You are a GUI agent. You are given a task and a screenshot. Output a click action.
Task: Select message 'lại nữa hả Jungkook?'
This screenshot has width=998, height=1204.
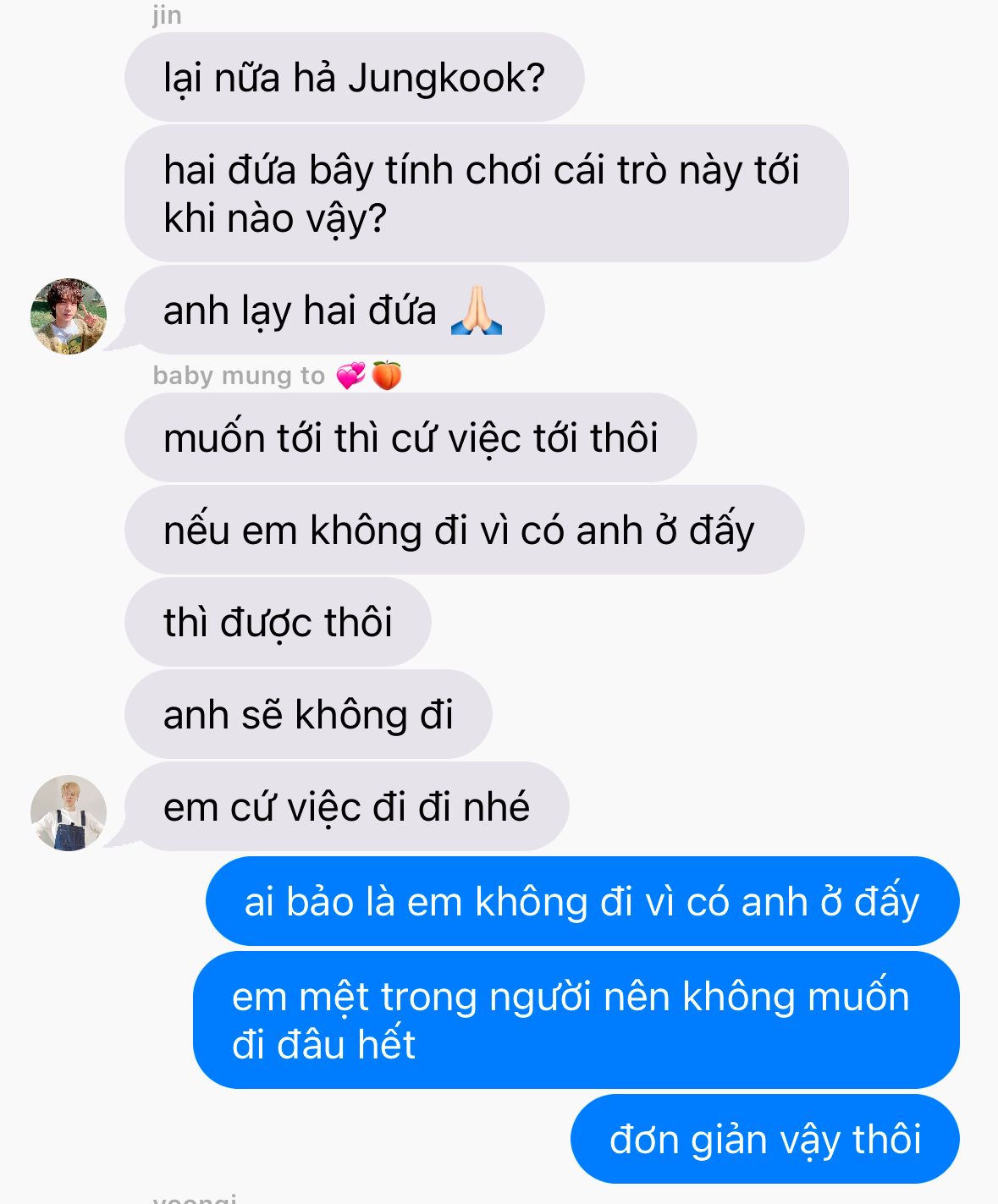(355, 77)
